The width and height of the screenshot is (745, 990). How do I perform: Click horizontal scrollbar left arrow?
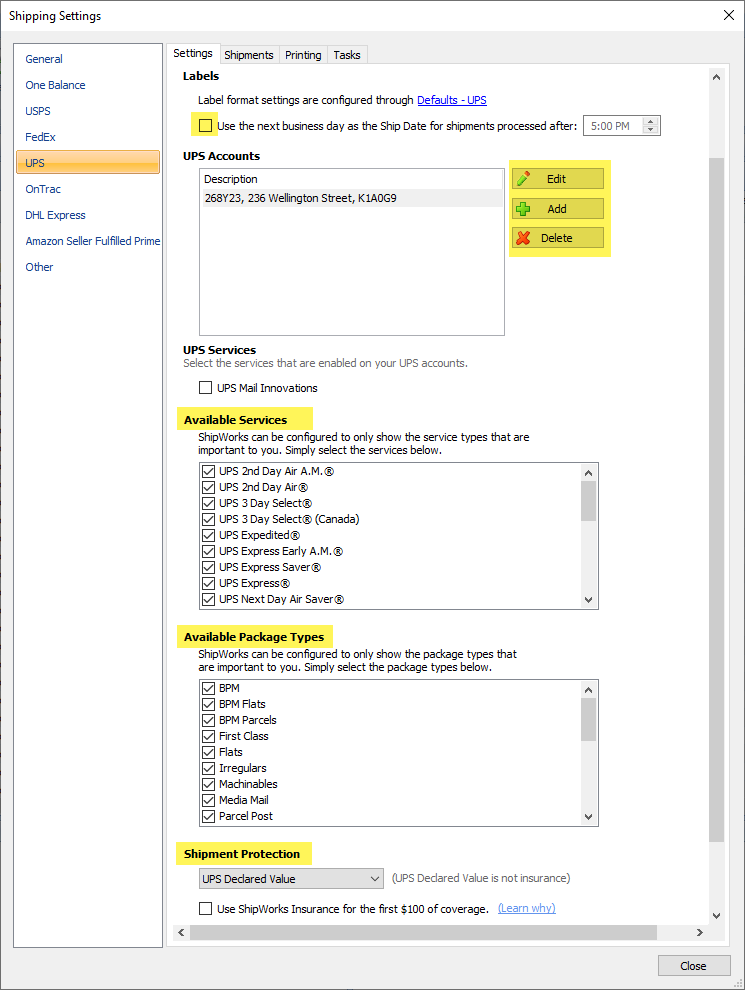tap(182, 932)
